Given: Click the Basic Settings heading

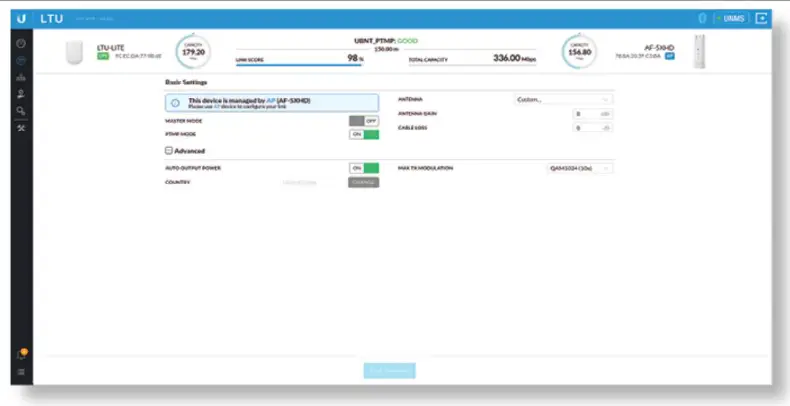Looking at the screenshot, I should tap(186, 82).
